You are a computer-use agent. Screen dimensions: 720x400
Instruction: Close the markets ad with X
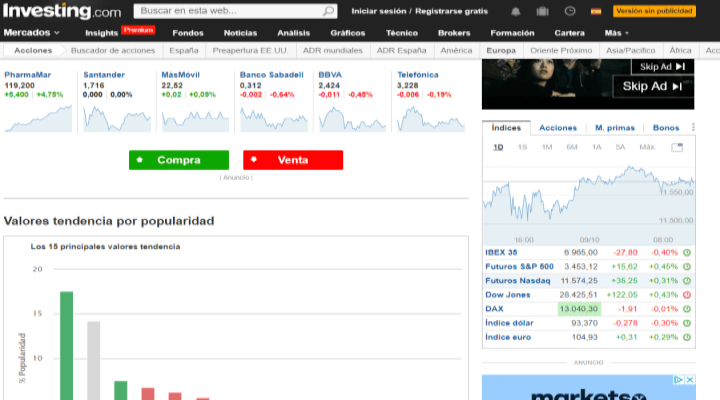tap(690, 380)
